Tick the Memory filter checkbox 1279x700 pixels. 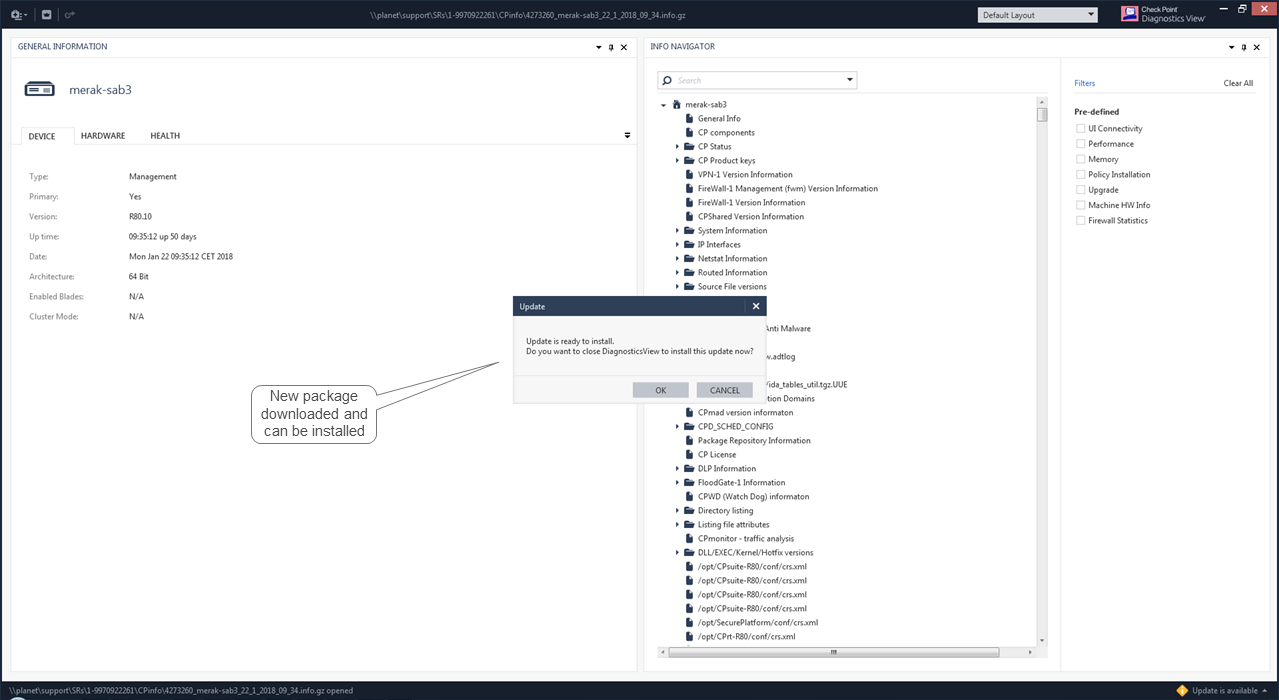(1080, 159)
